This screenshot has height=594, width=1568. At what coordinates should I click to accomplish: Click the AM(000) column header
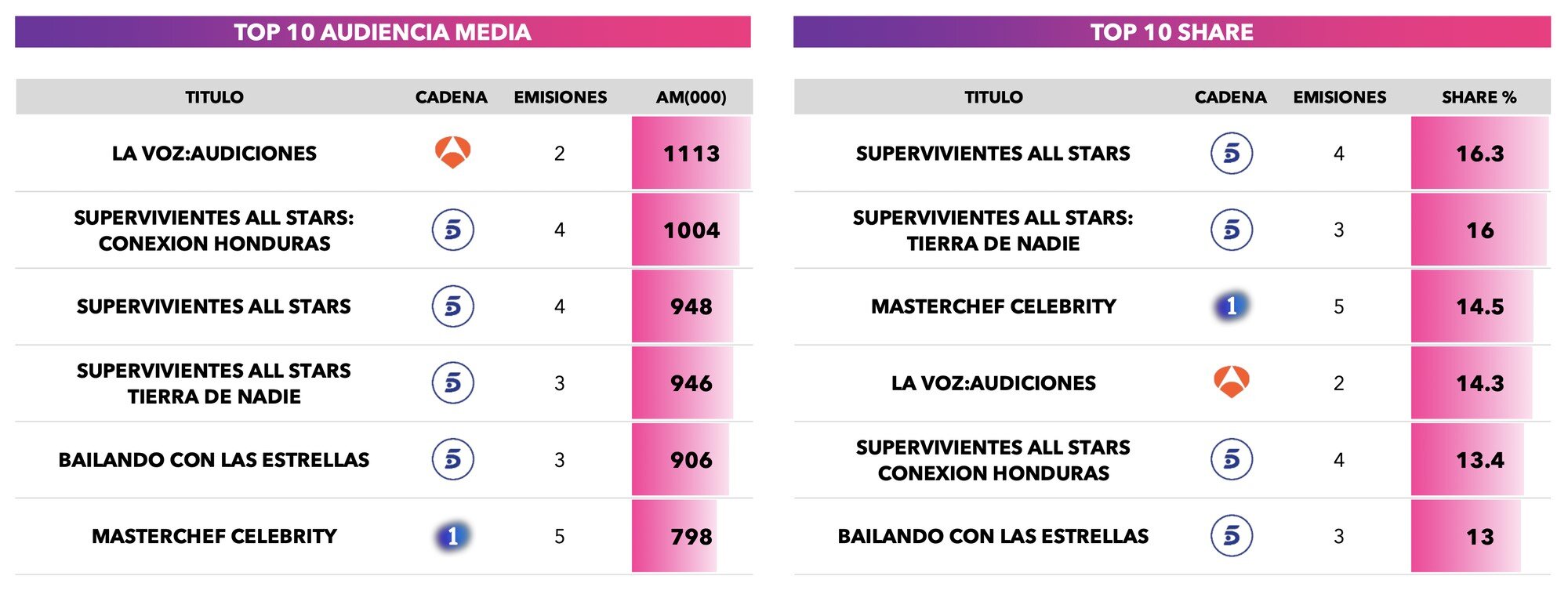pos(691,97)
